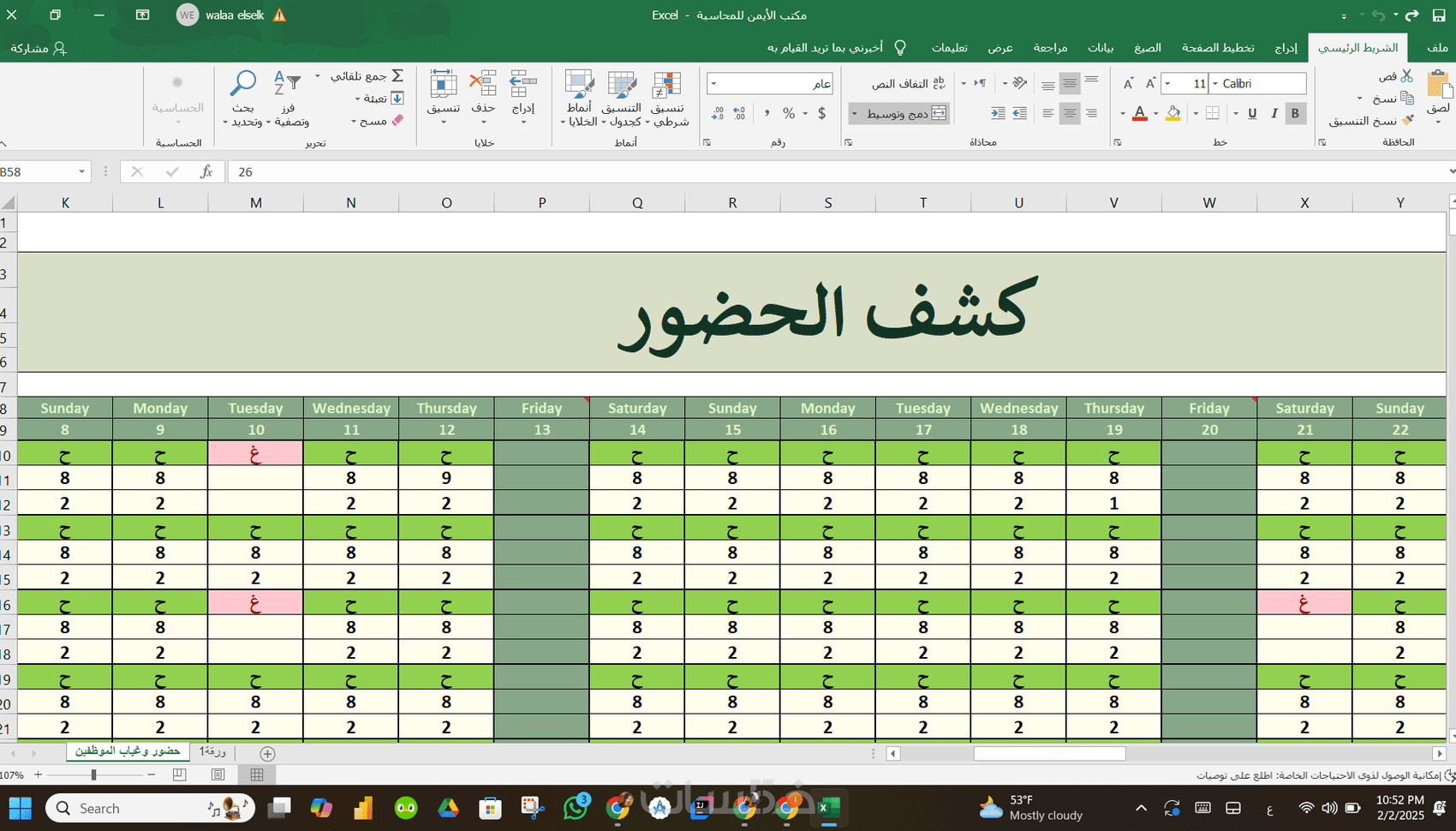Click Increase Font Size icon
This screenshot has height=831, width=1456.
click(1150, 83)
